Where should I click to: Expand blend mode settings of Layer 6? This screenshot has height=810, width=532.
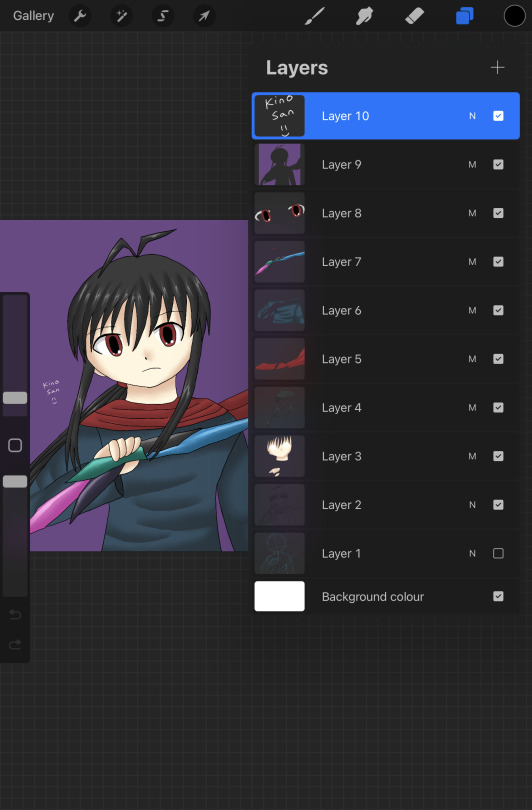pyautogui.click(x=472, y=310)
